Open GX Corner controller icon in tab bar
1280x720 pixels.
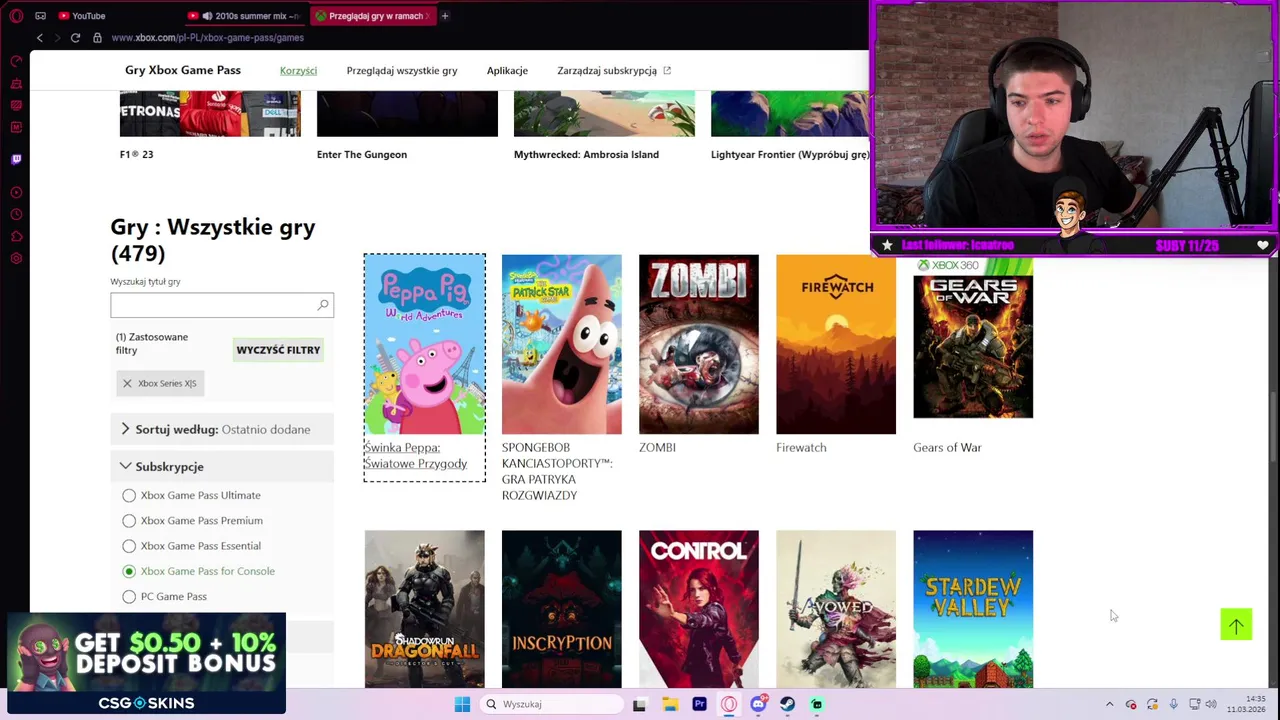(x=40, y=16)
